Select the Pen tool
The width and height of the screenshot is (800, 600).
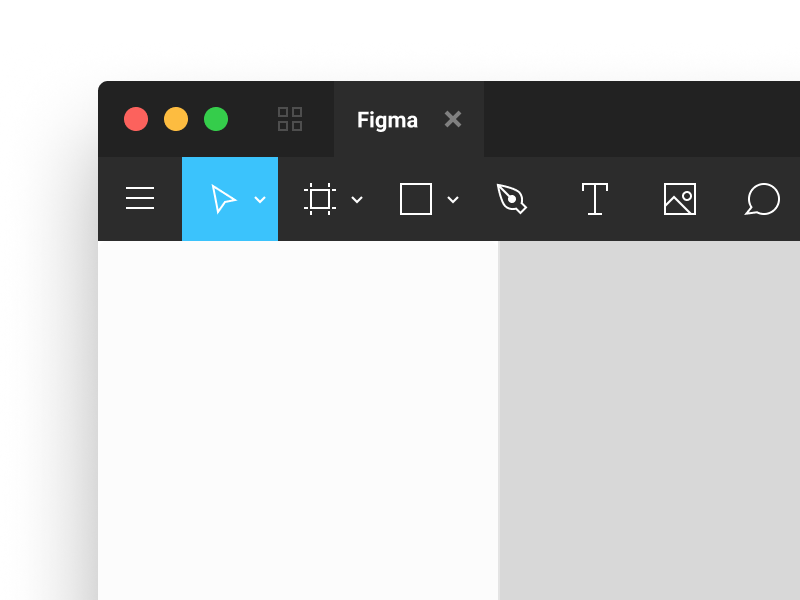pyautogui.click(x=511, y=199)
